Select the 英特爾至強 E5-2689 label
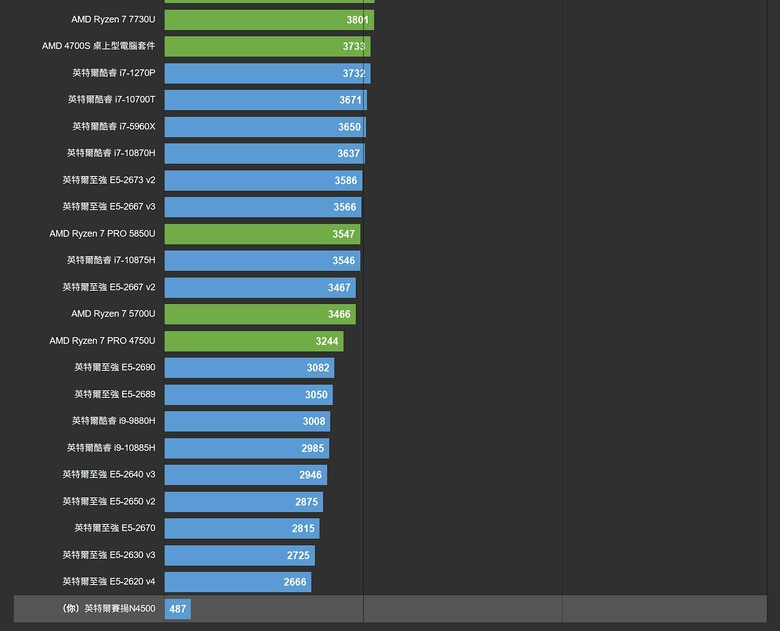 (115, 394)
